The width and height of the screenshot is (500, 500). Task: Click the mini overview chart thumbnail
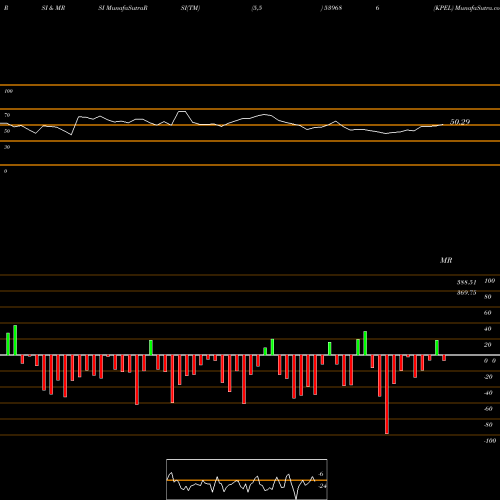(247, 479)
